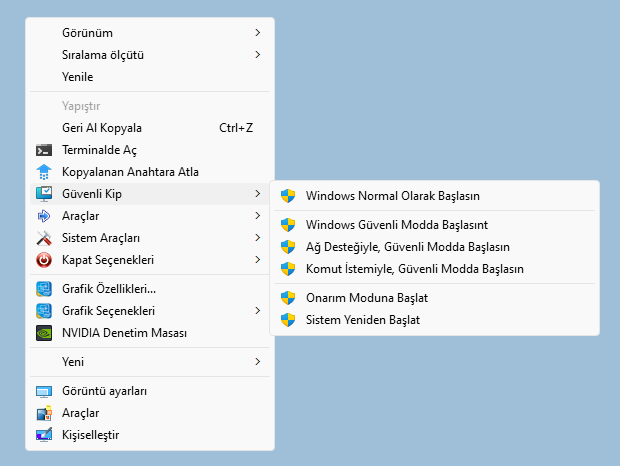Click the NVIDIA logo icon

44,333
